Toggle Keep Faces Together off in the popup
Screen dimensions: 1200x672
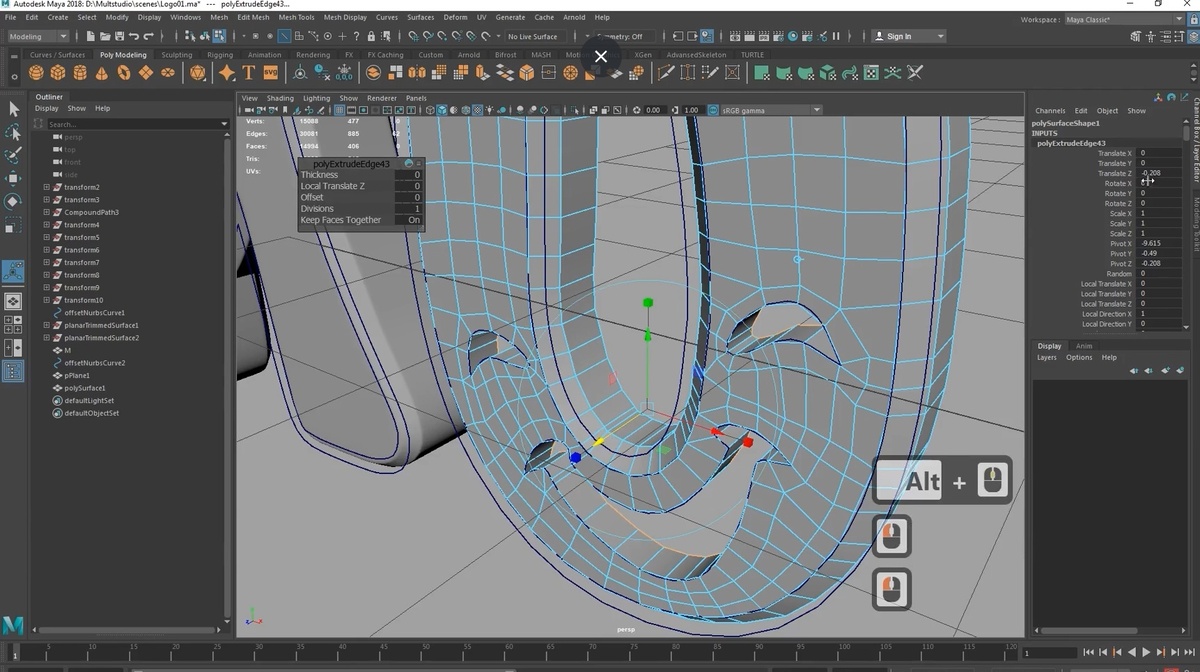point(411,220)
